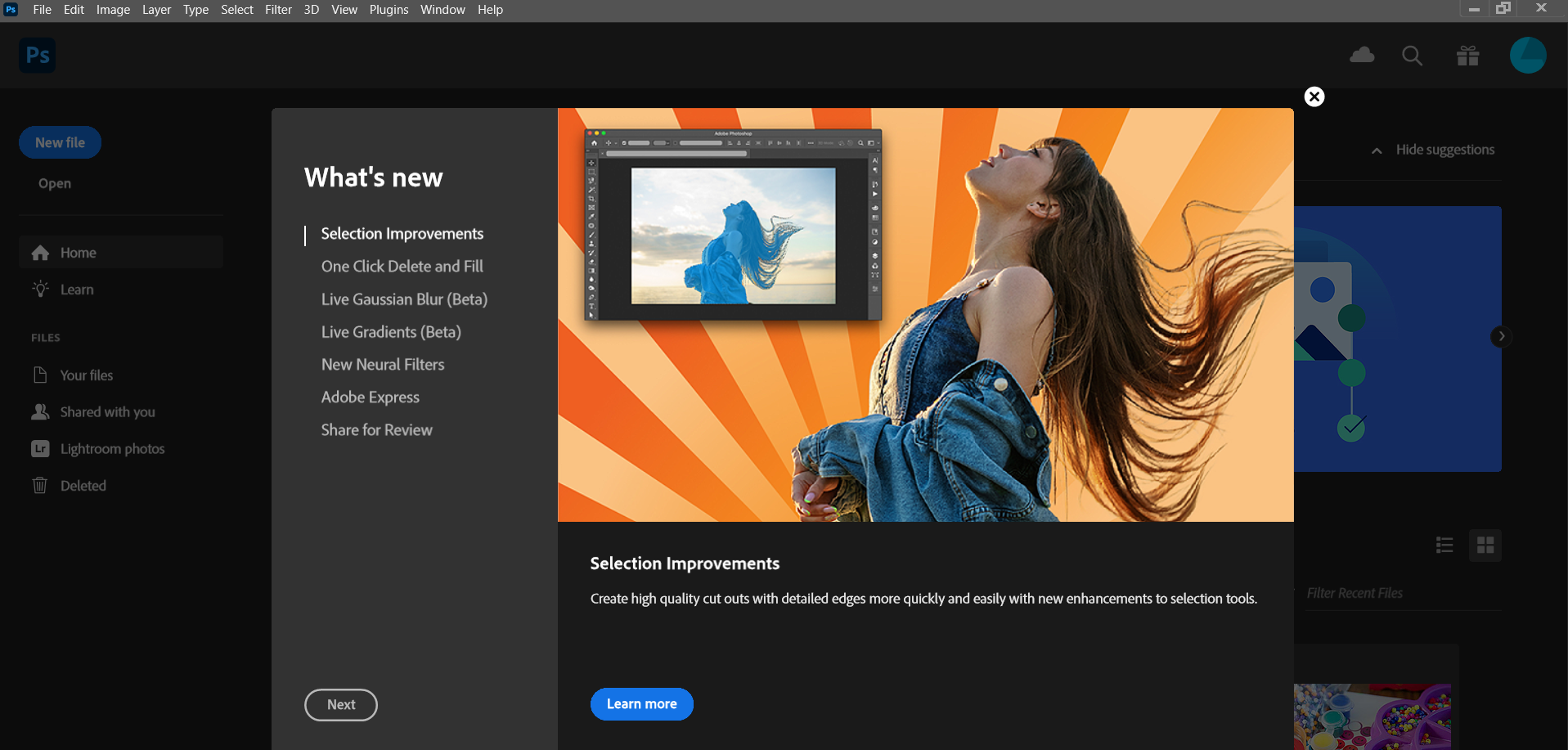Open the Type menu
Screen dimensions: 1568x750
(x=195, y=10)
